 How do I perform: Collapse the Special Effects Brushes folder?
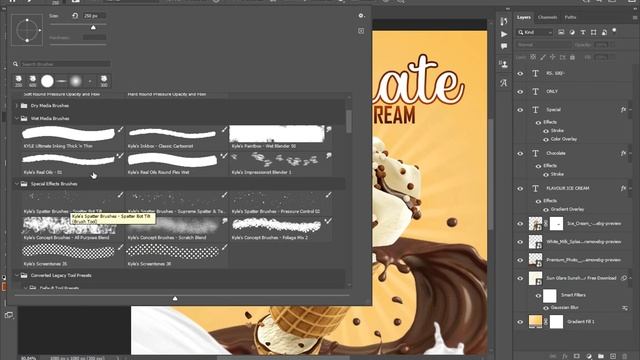pos(17,184)
